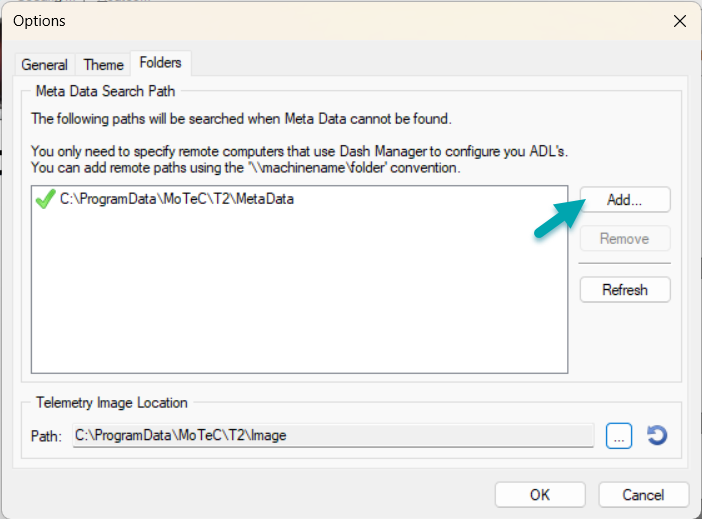
Task: Click the blue reset path arrow icon
Action: pos(657,435)
